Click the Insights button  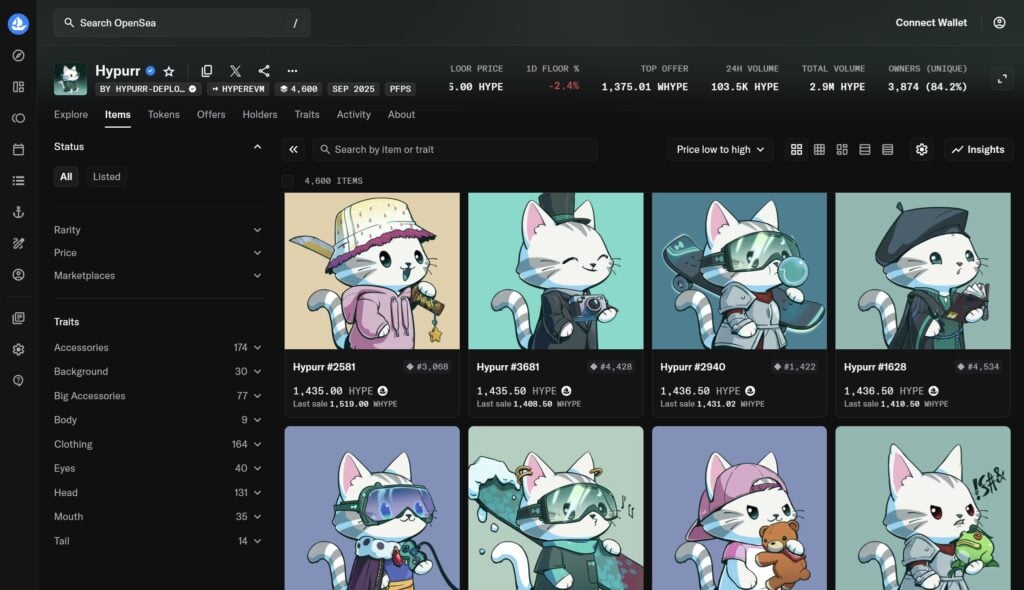[x=978, y=150]
